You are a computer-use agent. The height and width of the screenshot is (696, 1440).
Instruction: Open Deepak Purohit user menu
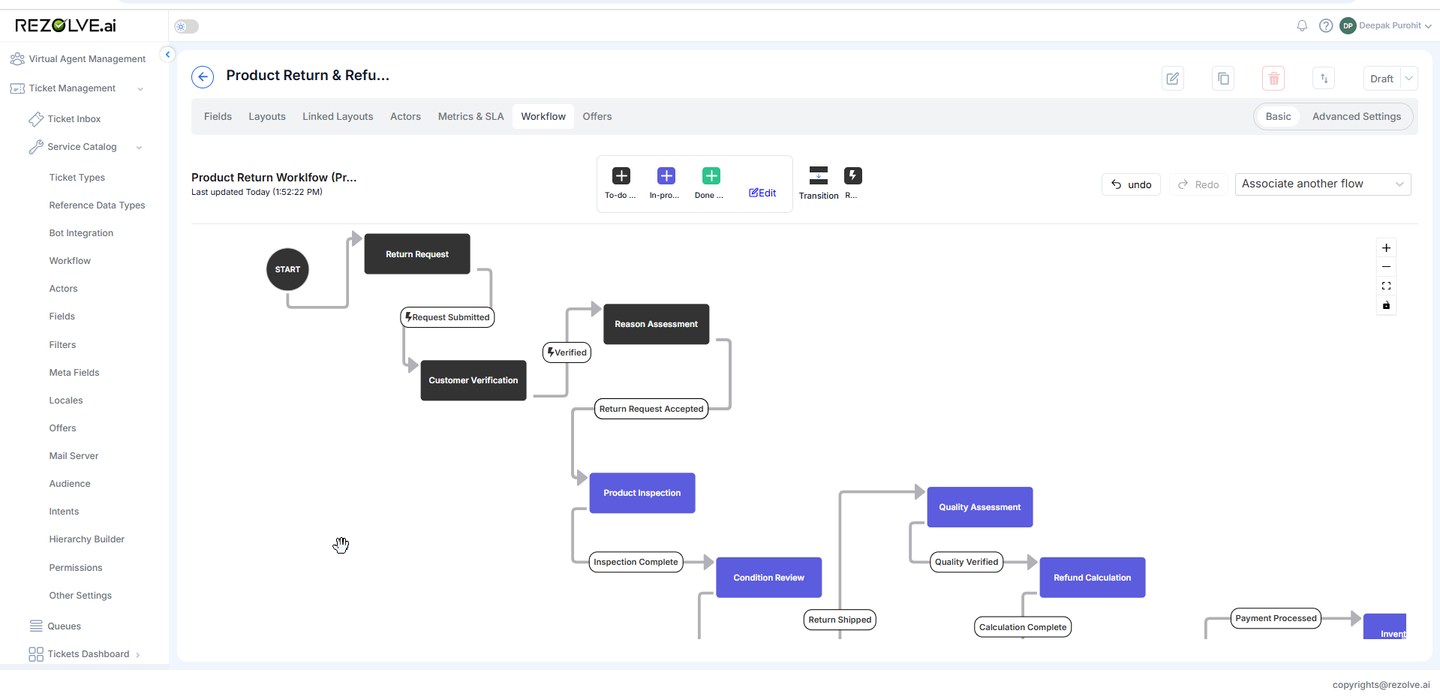point(1386,26)
